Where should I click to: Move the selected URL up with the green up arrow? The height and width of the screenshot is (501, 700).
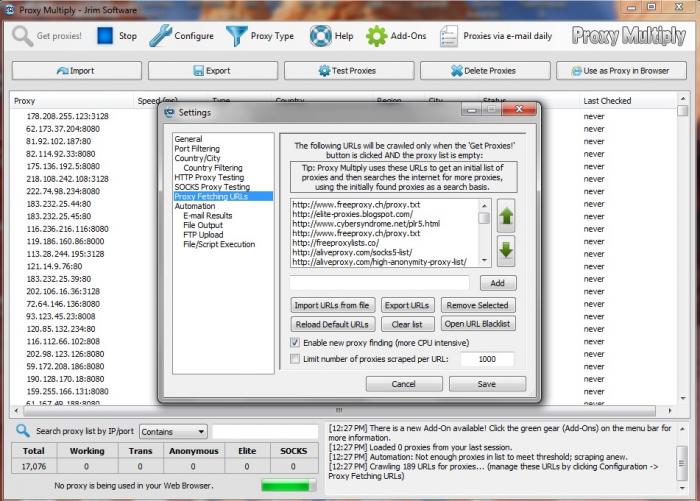[506, 216]
